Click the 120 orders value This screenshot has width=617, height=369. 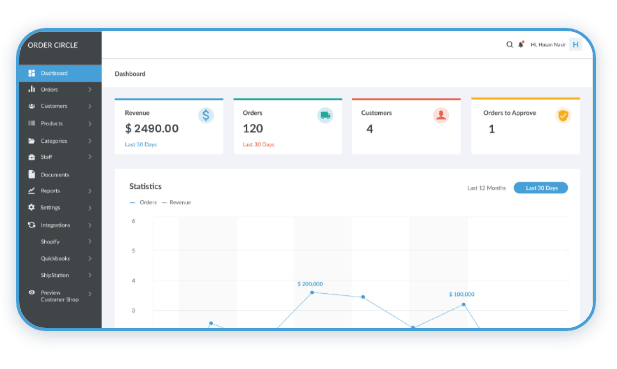pos(253,129)
